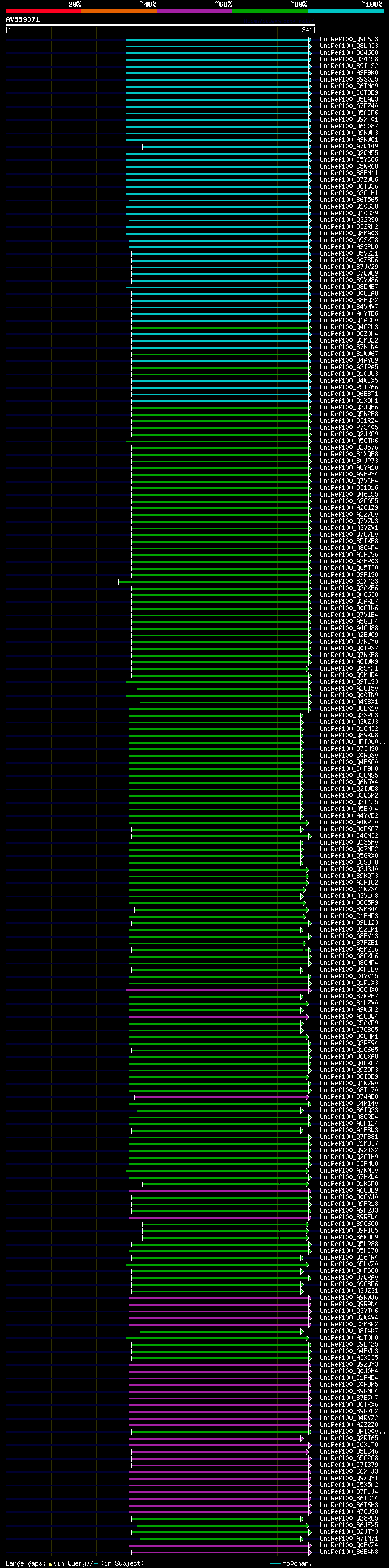Click purple alignment bar for UniRef100_A1UBW4
Screen dimensions: 389x1568
219,1017
